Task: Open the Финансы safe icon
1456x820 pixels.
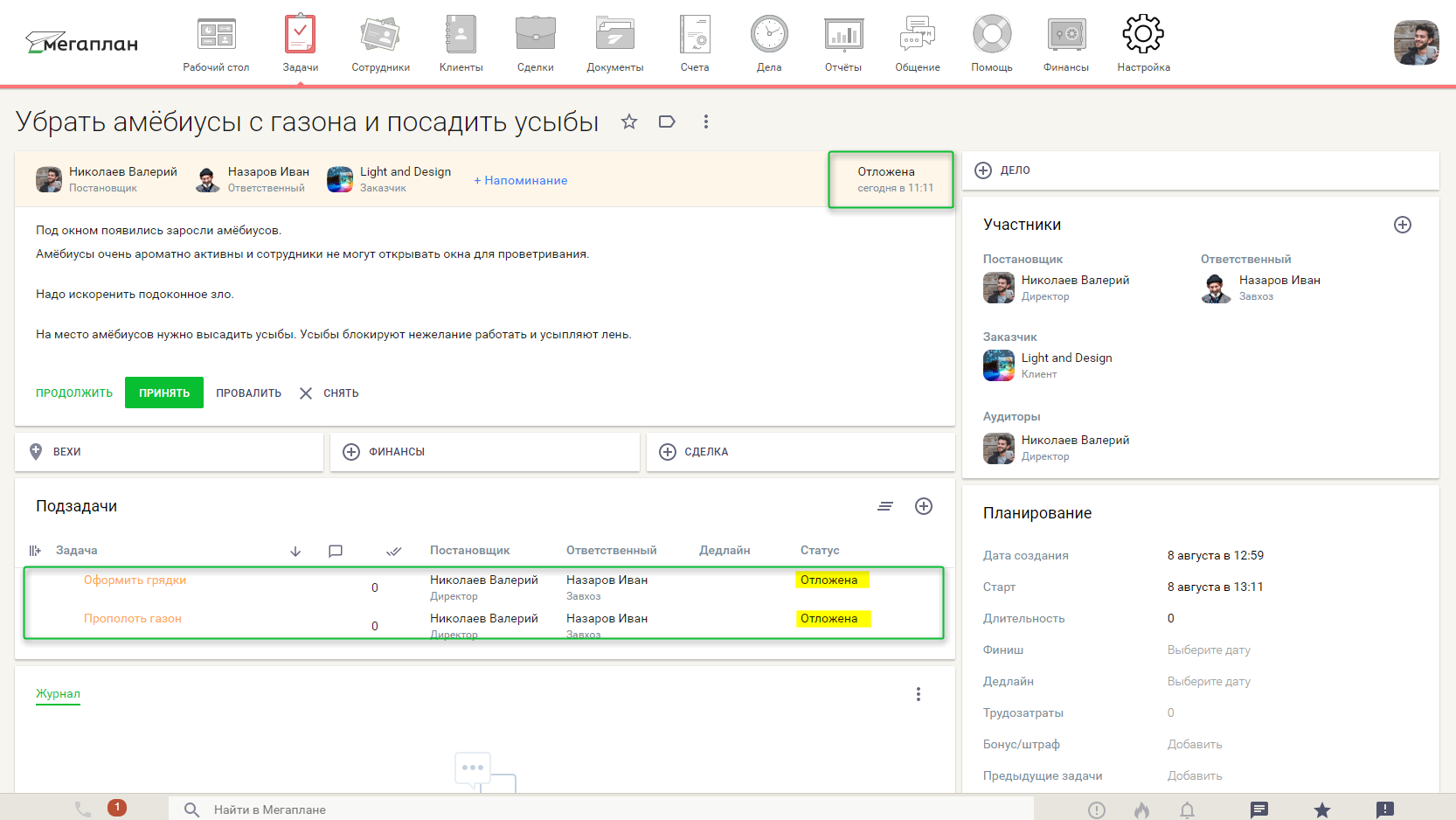Action: 1067,34
